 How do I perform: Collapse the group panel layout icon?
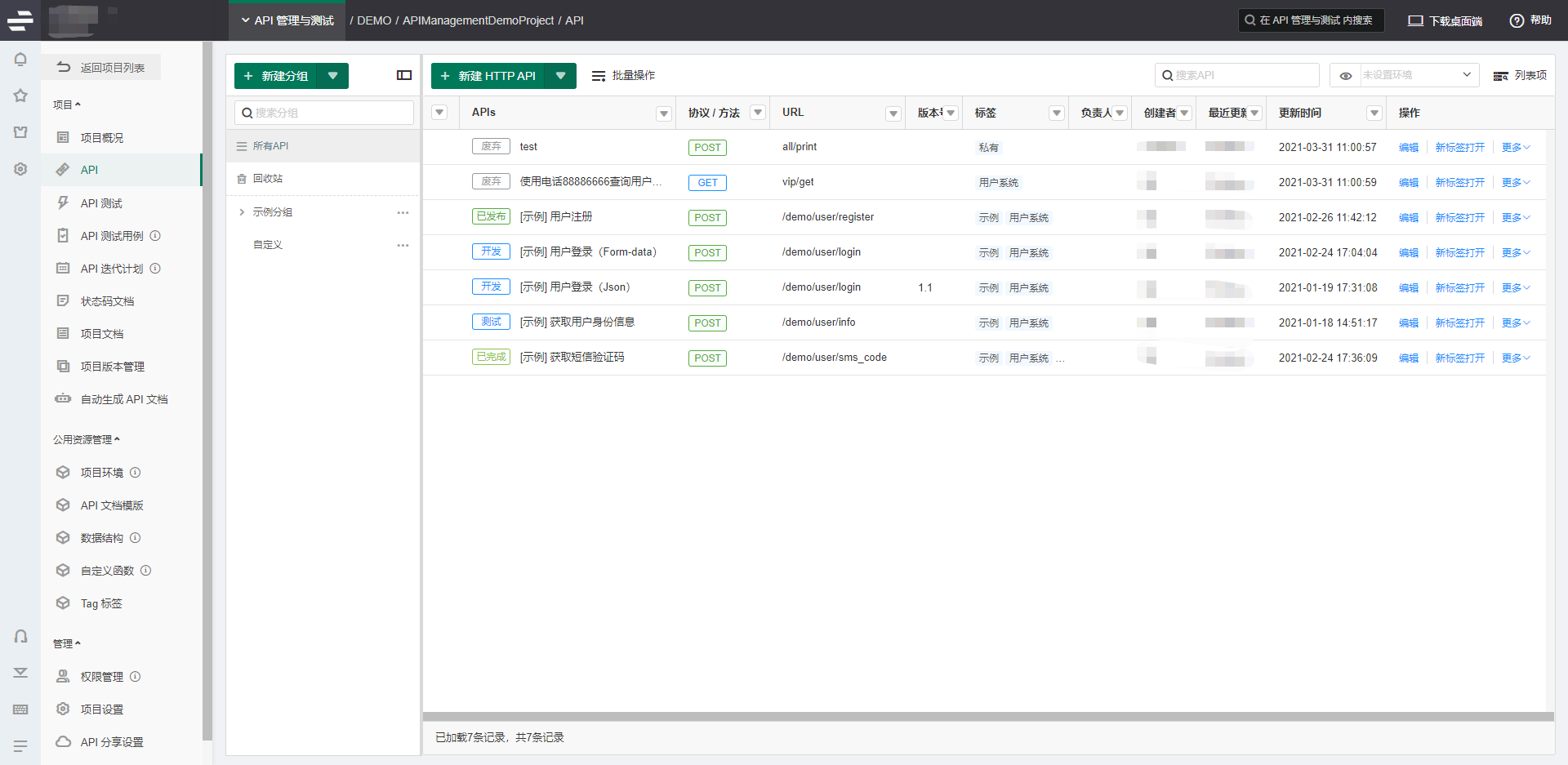[404, 75]
